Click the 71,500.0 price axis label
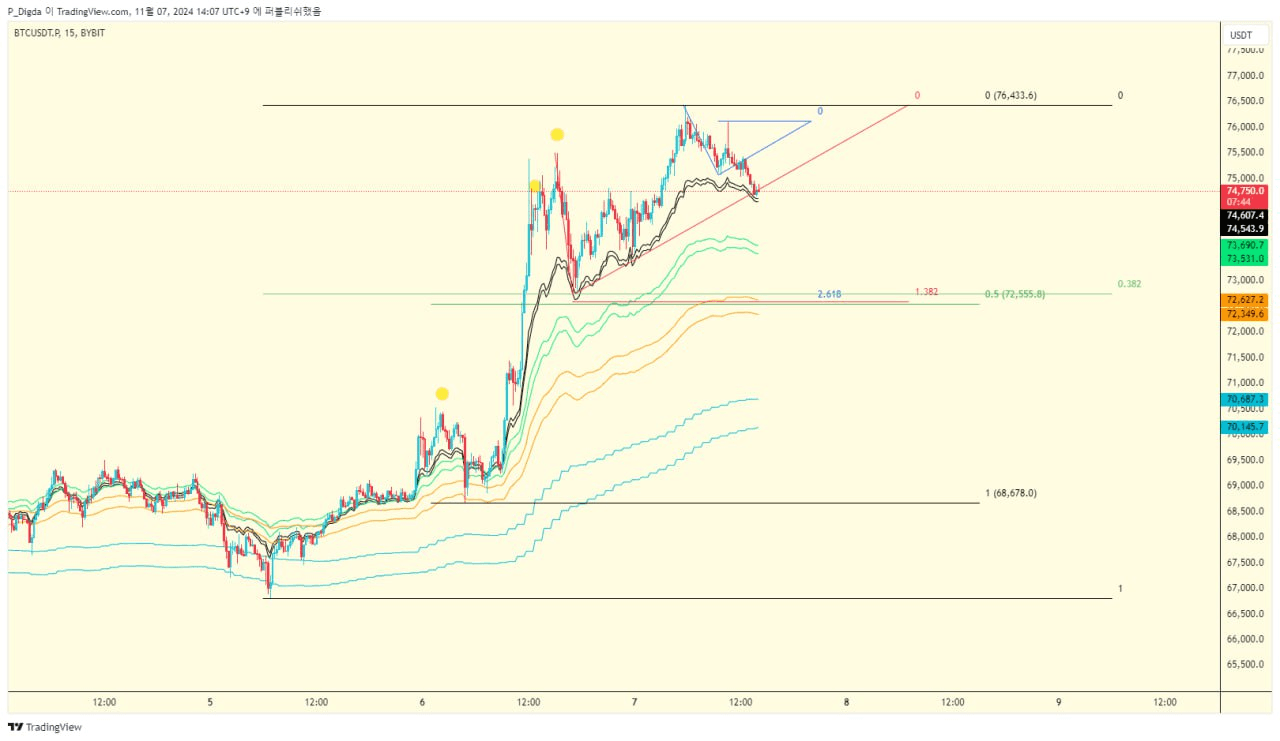 (1244, 357)
